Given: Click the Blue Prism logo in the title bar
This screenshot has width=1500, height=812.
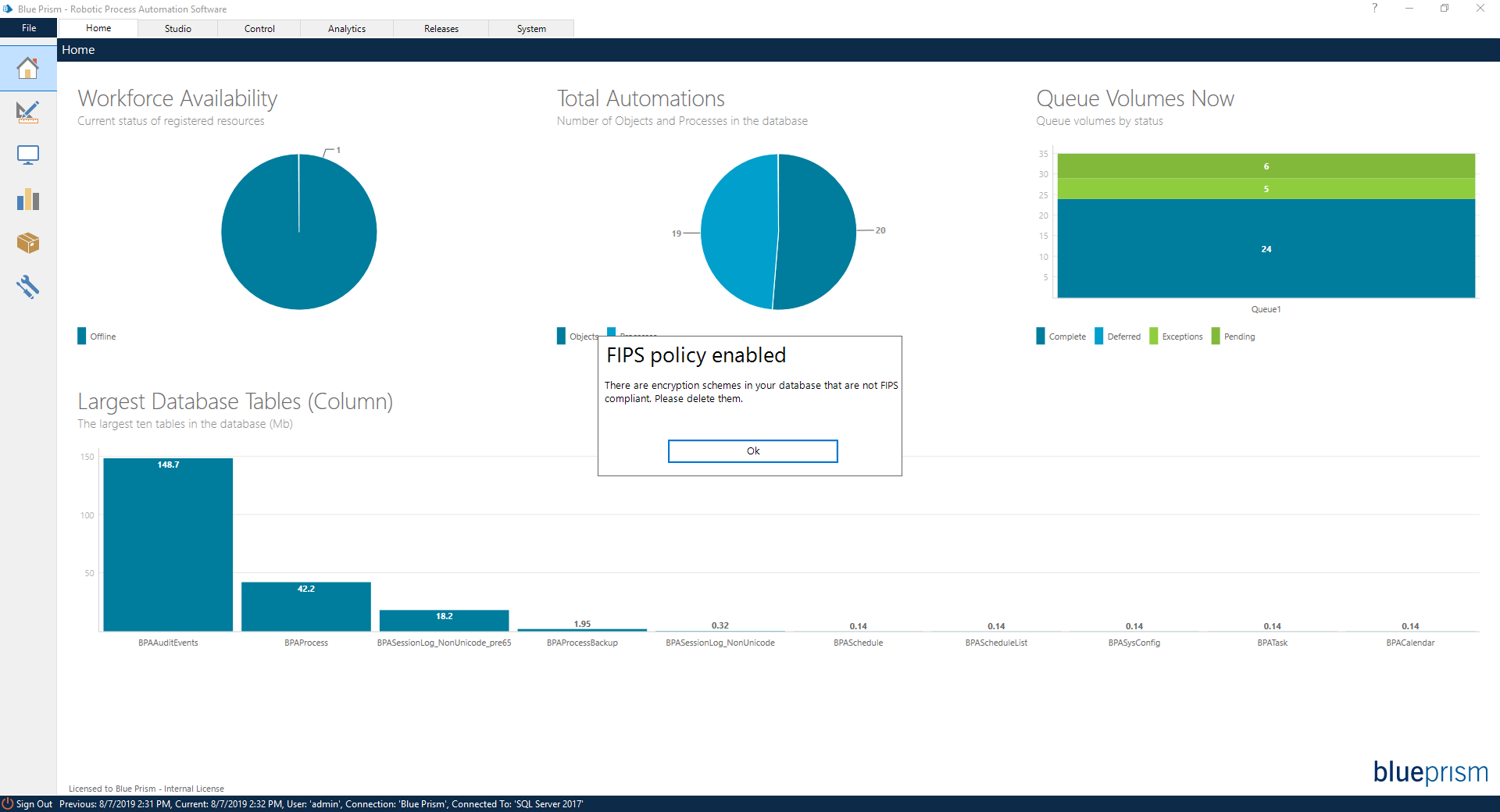Looking at the screenshot, I should [7, 9].
